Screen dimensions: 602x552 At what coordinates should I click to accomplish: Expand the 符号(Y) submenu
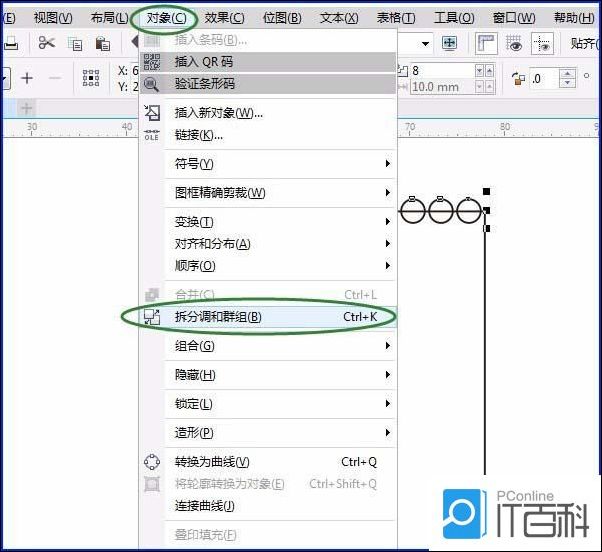[x=268, y=164]
